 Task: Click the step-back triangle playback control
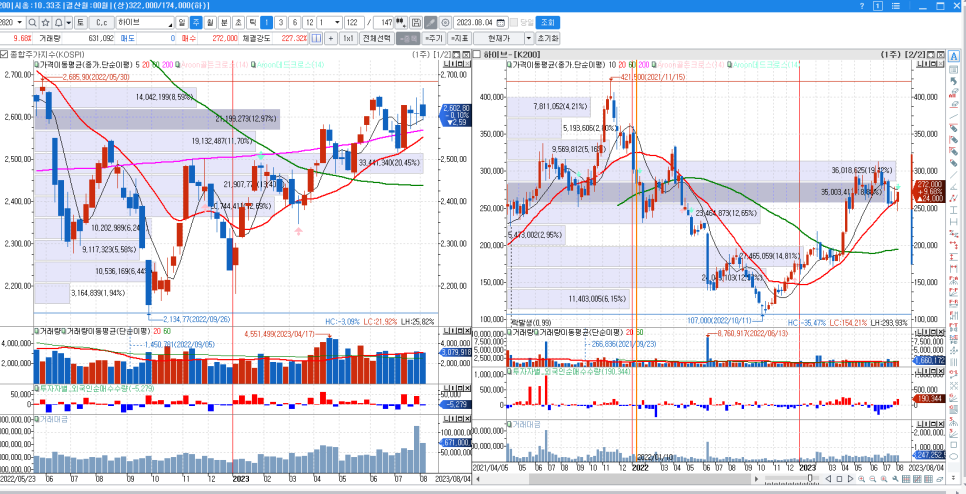point(829,479)
